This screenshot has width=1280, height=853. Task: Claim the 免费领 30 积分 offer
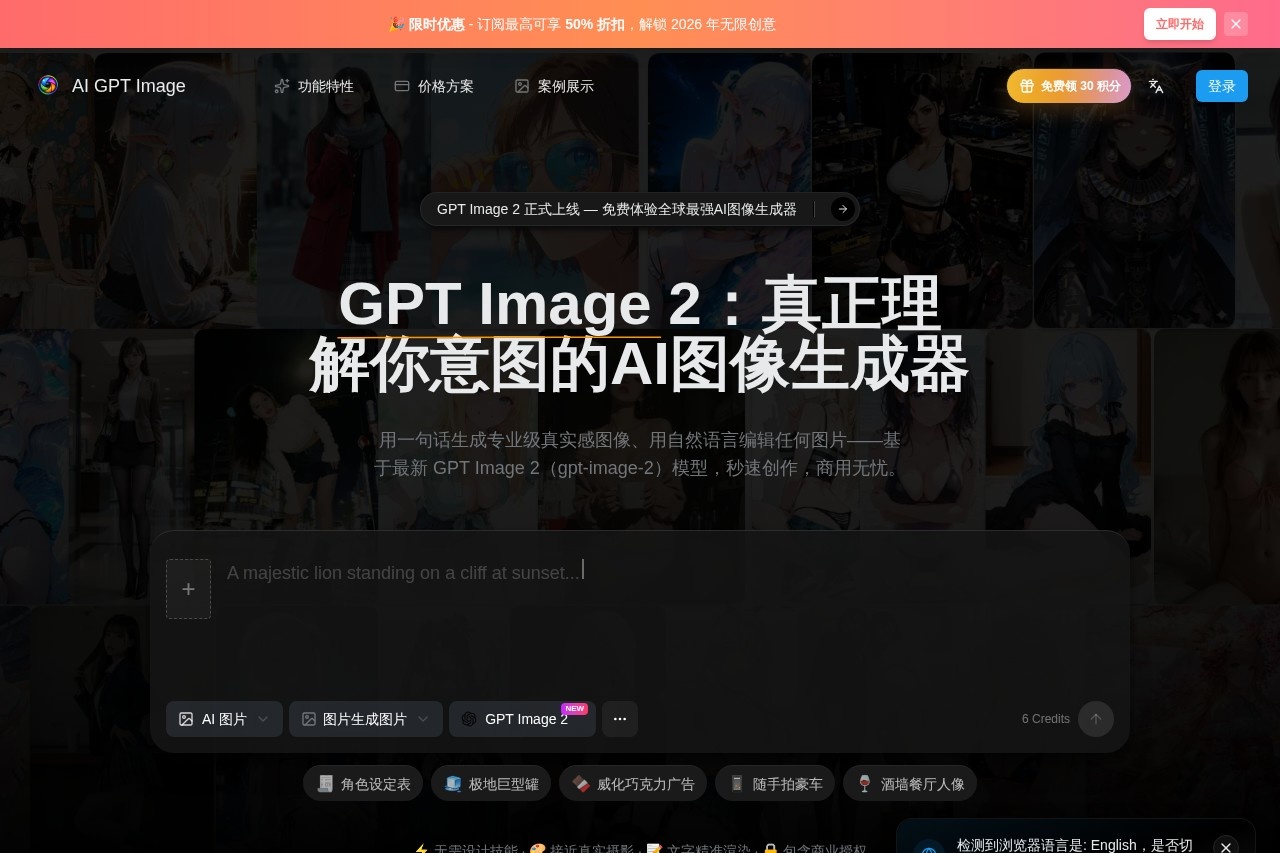tap(1069, 86)
